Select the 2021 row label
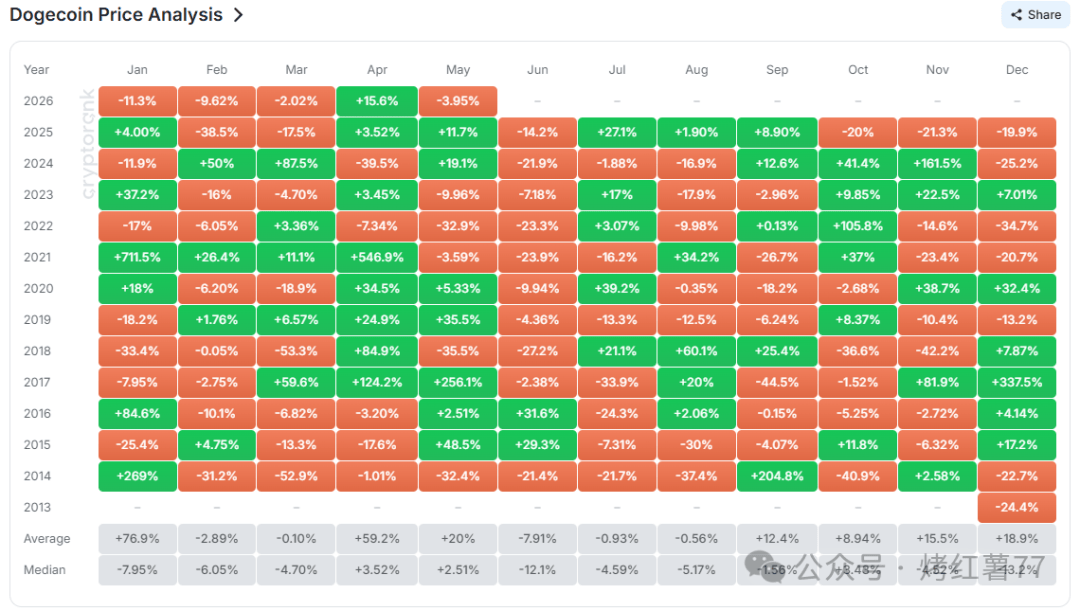Screen dimensions: 1080x611 point(37,257)
